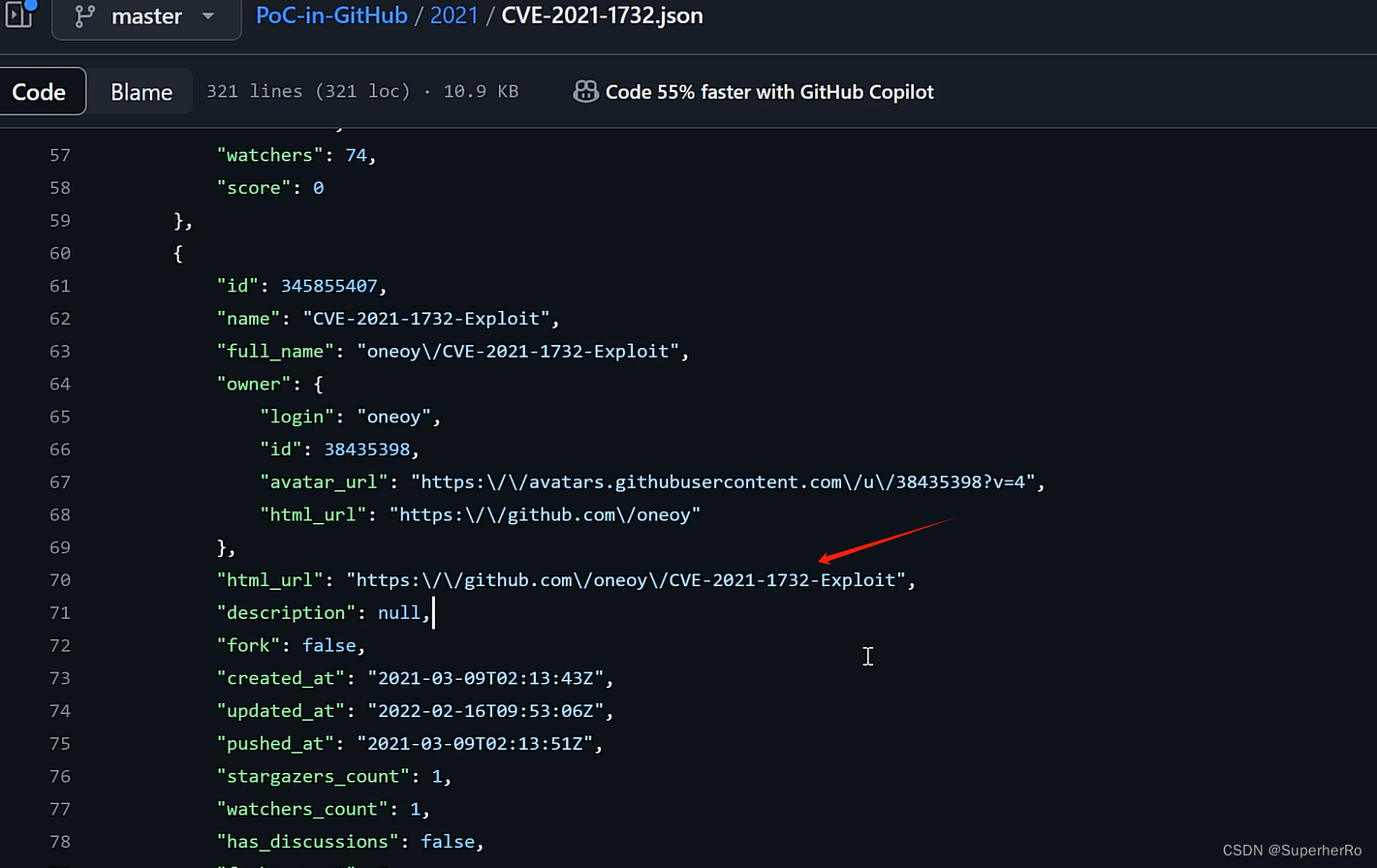1377x868 pixels.
Task: Select line number 63
Action: point(60,352)
